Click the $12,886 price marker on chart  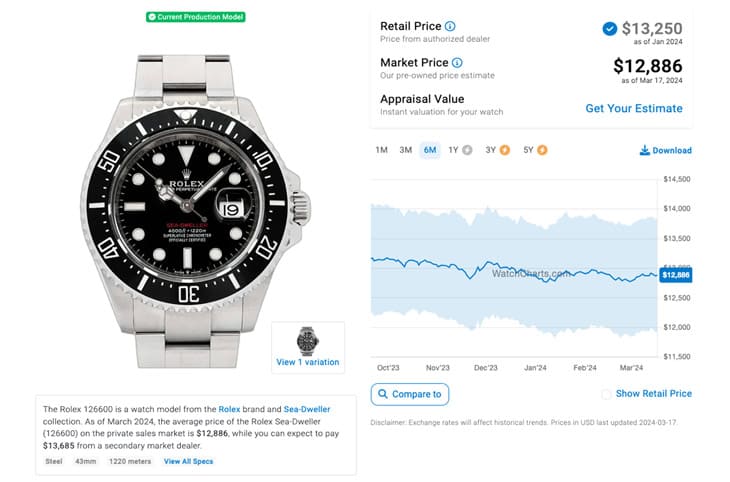(676, 275)
